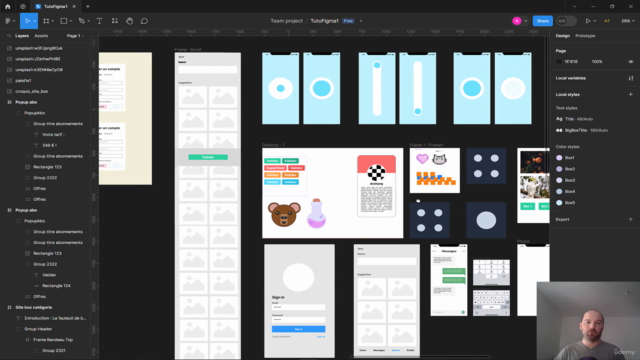Expand the present options dropdown arrow
640x360 pixels.
pyautogui.click(x=595, y=21)
